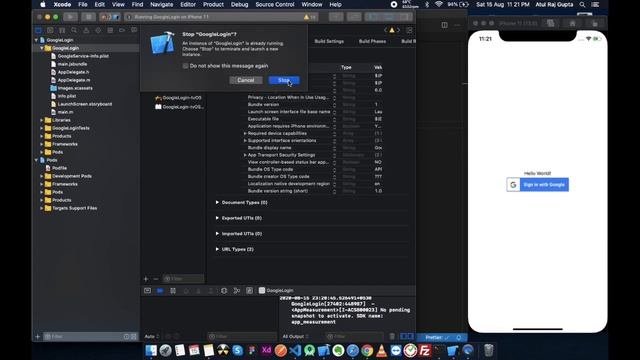The width and height of the screenshot is (640, 360).
Task: Open the Breakpoint navigator icon
Action: point(122,30)
